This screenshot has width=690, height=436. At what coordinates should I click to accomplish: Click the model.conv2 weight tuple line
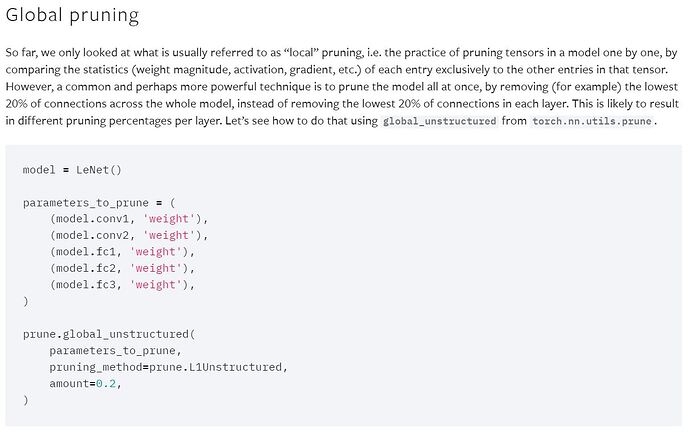click(x=128, y=235)
